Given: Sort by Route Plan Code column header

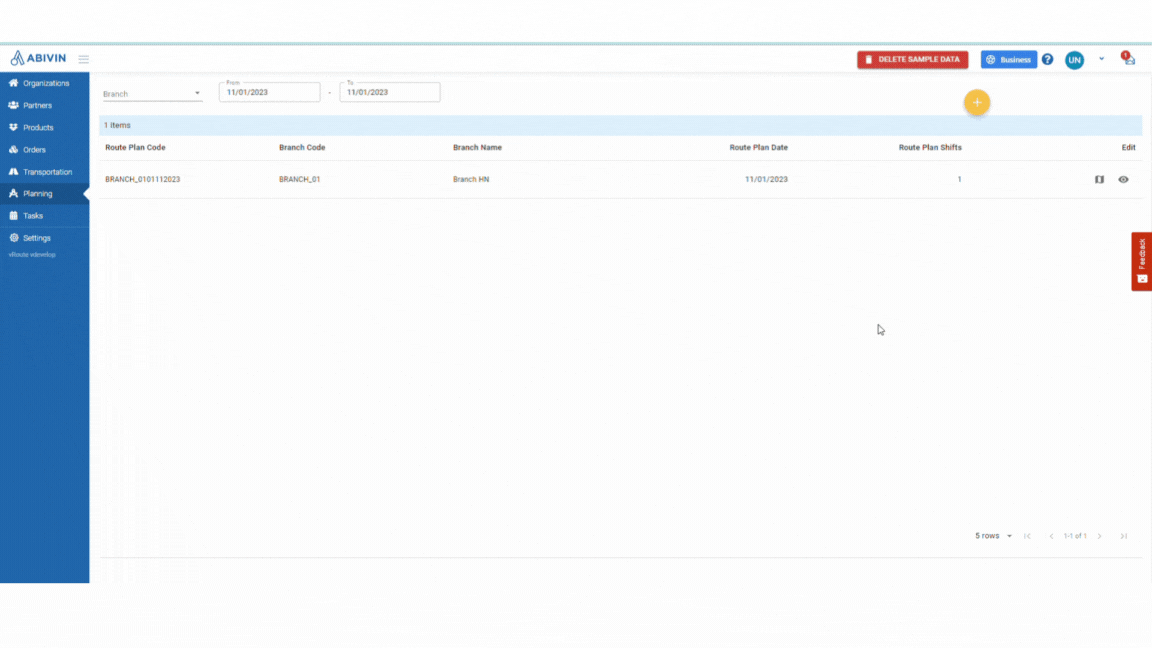Looking at the screenshot, I should pos(135,148).
